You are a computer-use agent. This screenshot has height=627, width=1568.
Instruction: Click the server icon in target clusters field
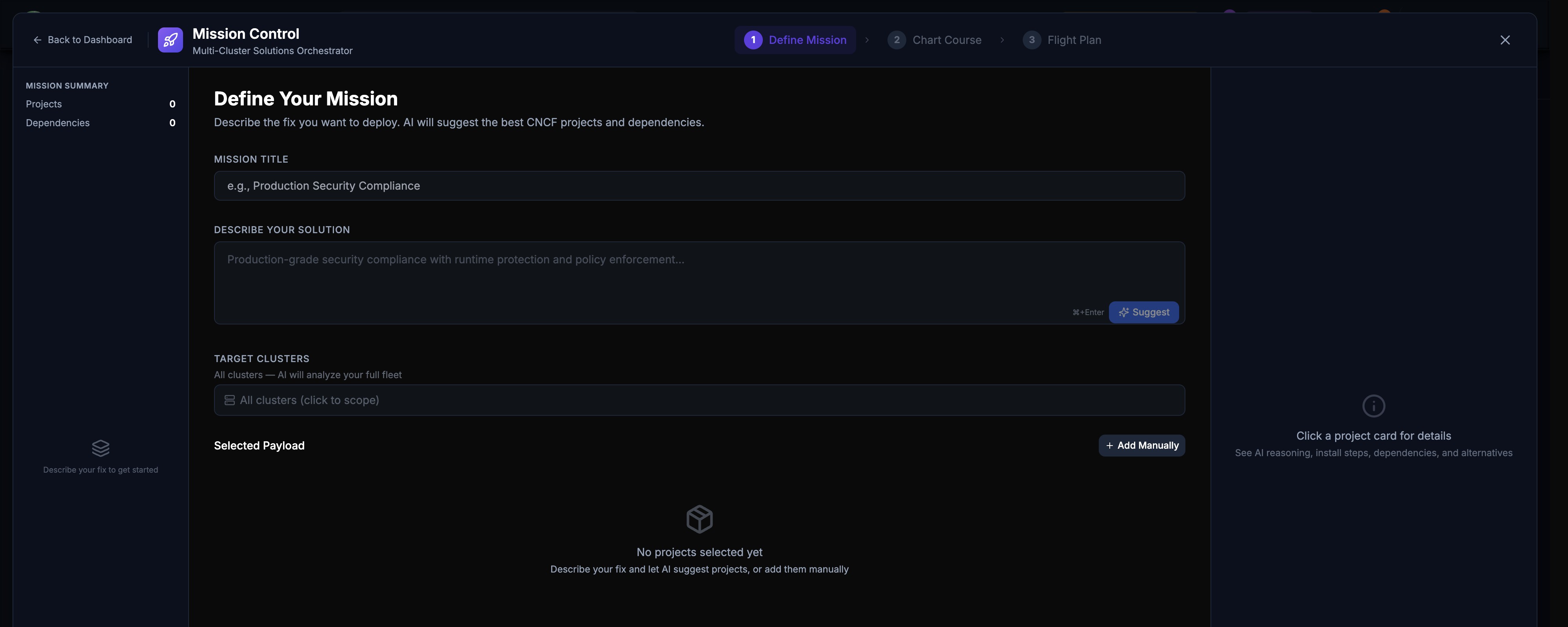click(229, 400)
